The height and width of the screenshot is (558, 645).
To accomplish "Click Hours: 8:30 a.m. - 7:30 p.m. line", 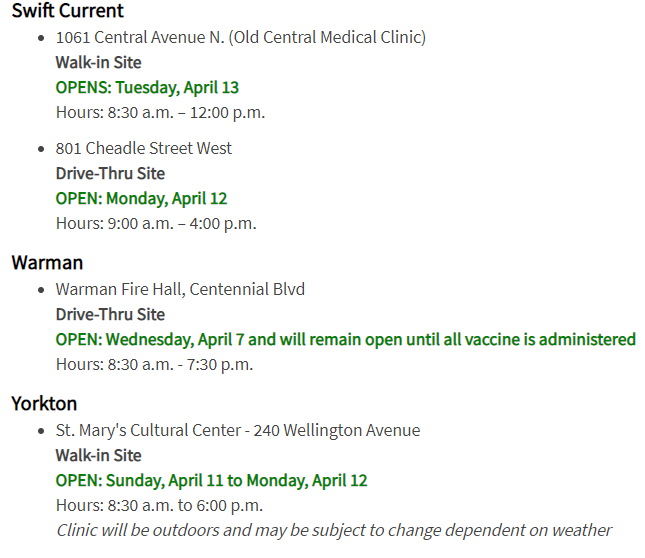I will coord(154,365).
